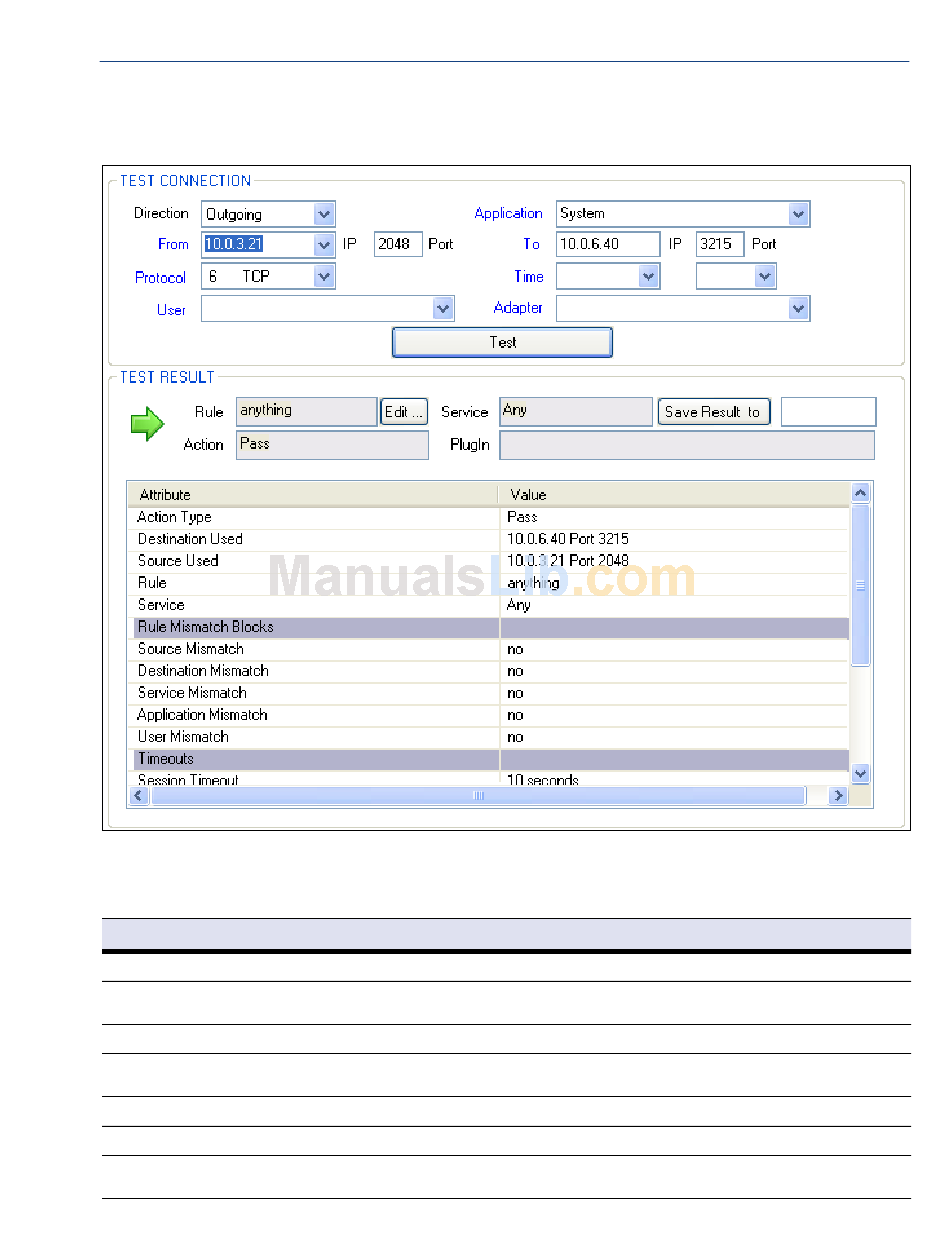Screen dimensions: 950x1260
Task: Click the Action field showing Pass
Action: (332, 445)
